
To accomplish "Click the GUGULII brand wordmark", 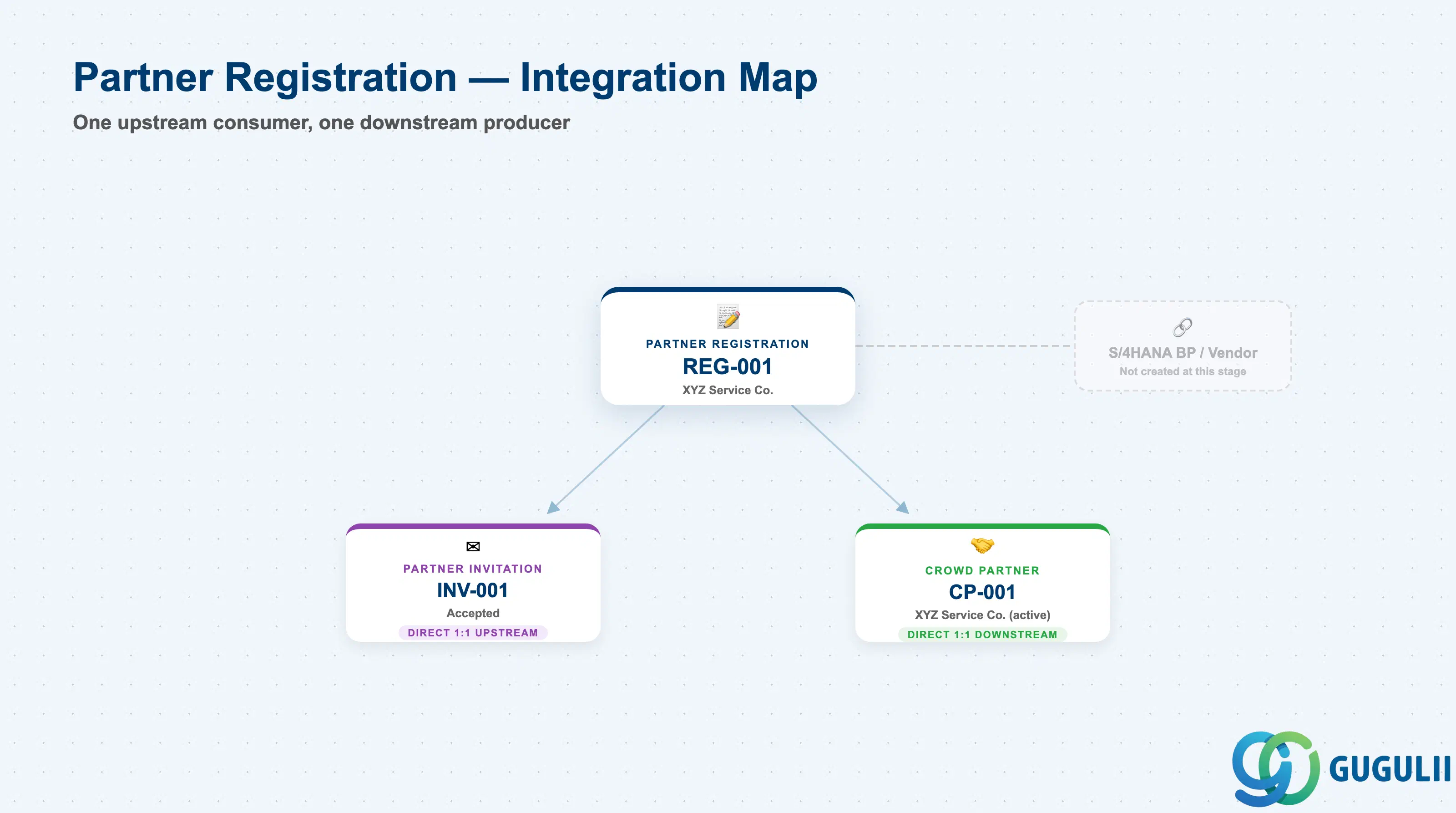I will click(x=1390, y=769).
